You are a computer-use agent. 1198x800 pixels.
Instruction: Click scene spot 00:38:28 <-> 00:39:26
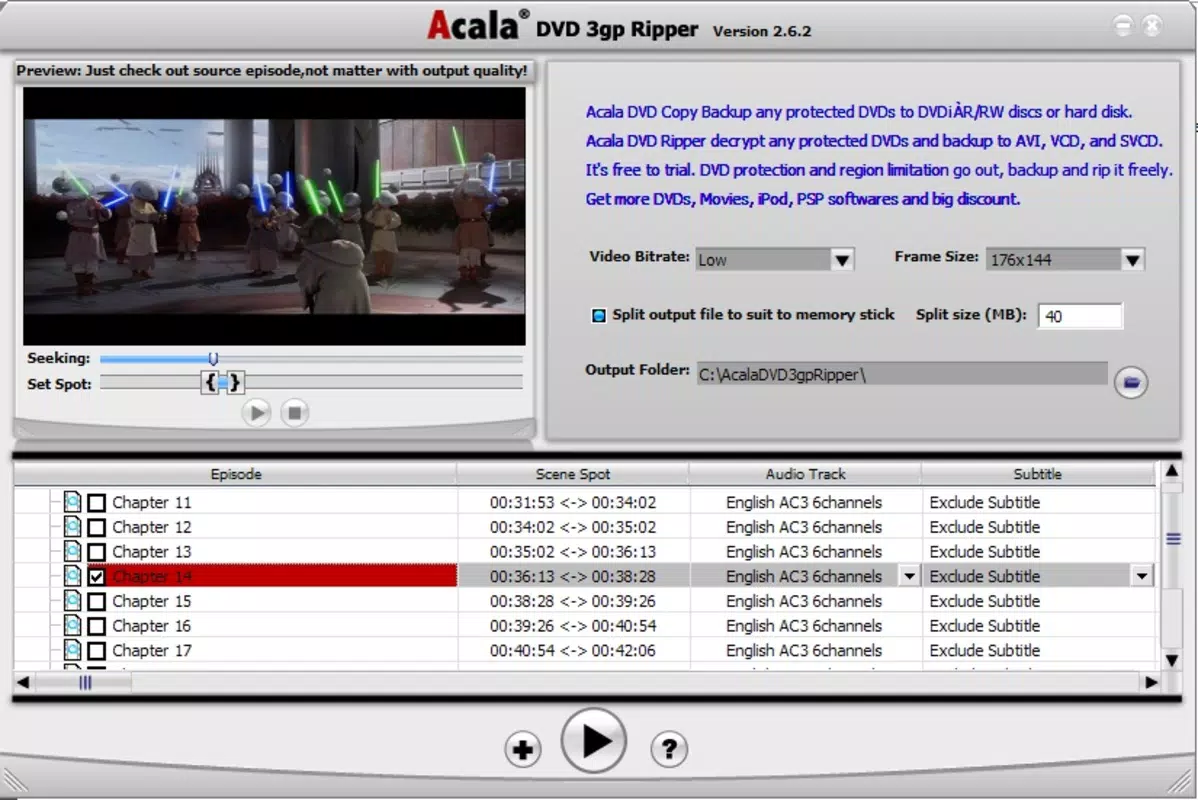click(x=573, y=601)
